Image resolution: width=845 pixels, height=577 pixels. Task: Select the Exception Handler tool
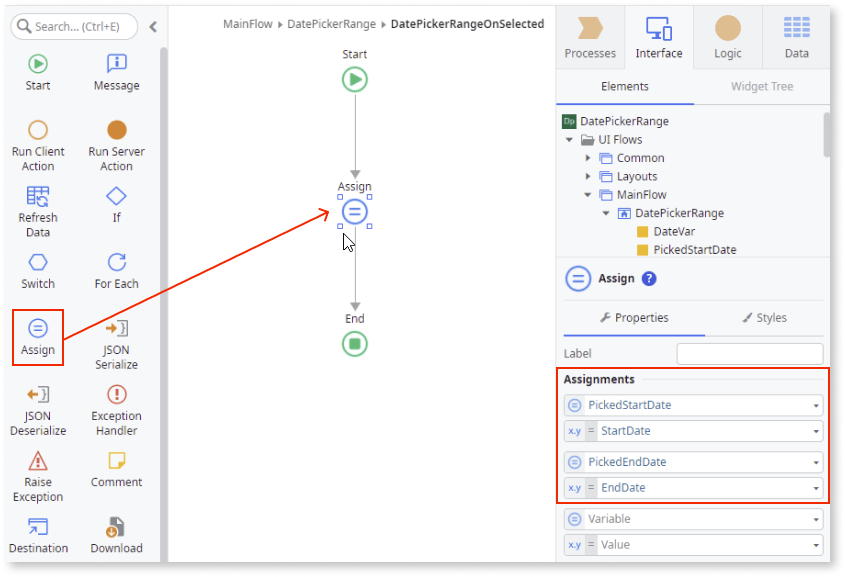pyautogui.click(x=115, y=407)
